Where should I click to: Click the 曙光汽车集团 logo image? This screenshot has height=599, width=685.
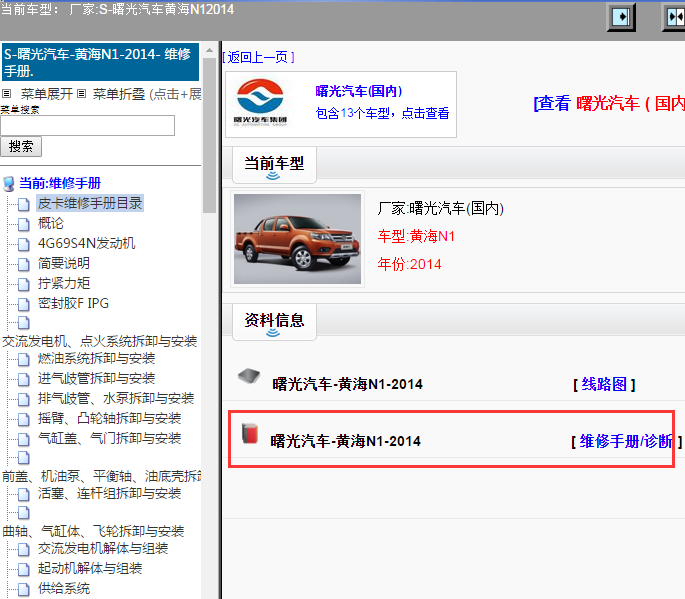click(x=260, y=103)
